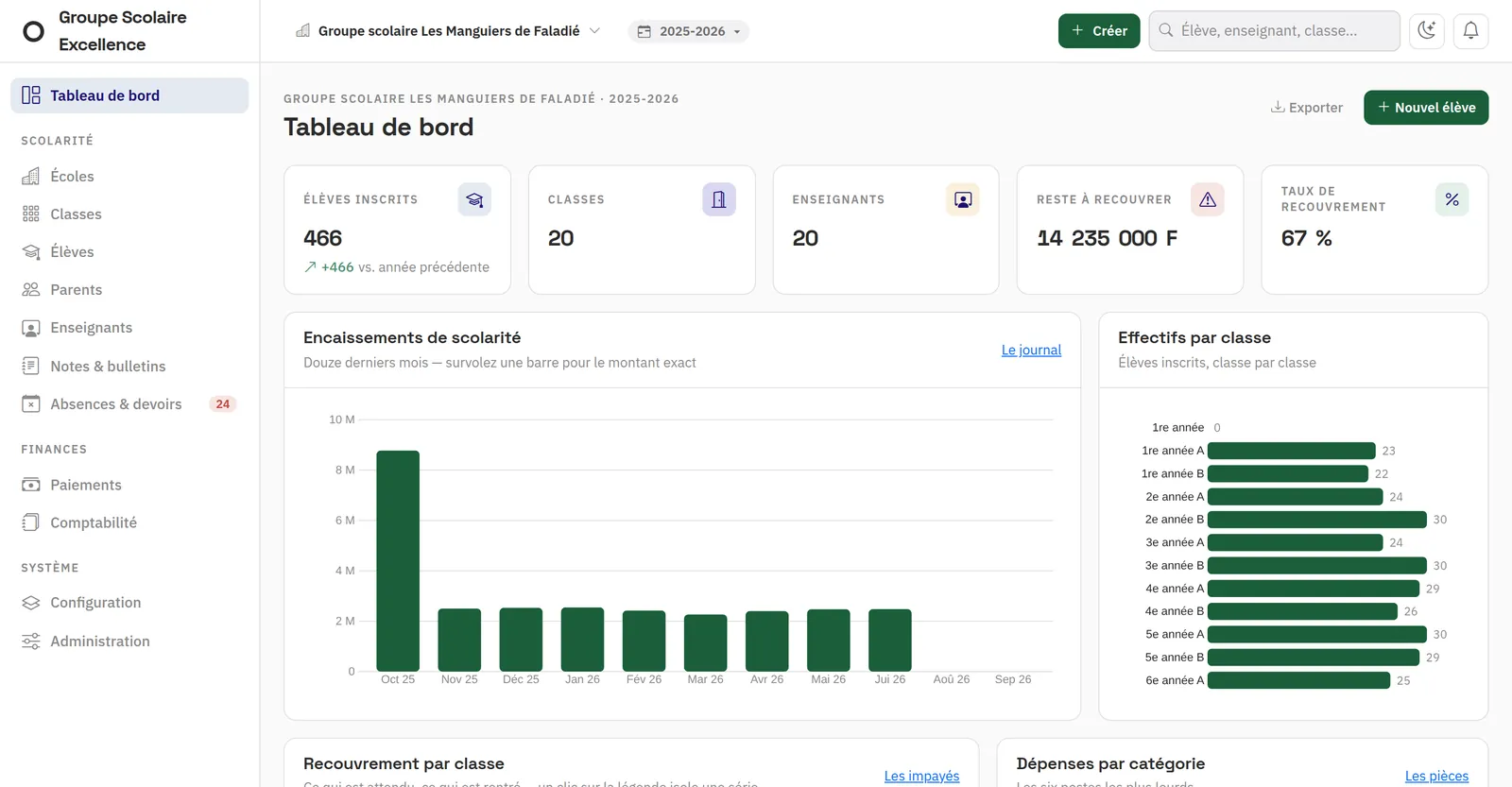Click the Écoles building icon in sidebar
The height and width of the screenshot is (787, 1512).
[31, 176]
